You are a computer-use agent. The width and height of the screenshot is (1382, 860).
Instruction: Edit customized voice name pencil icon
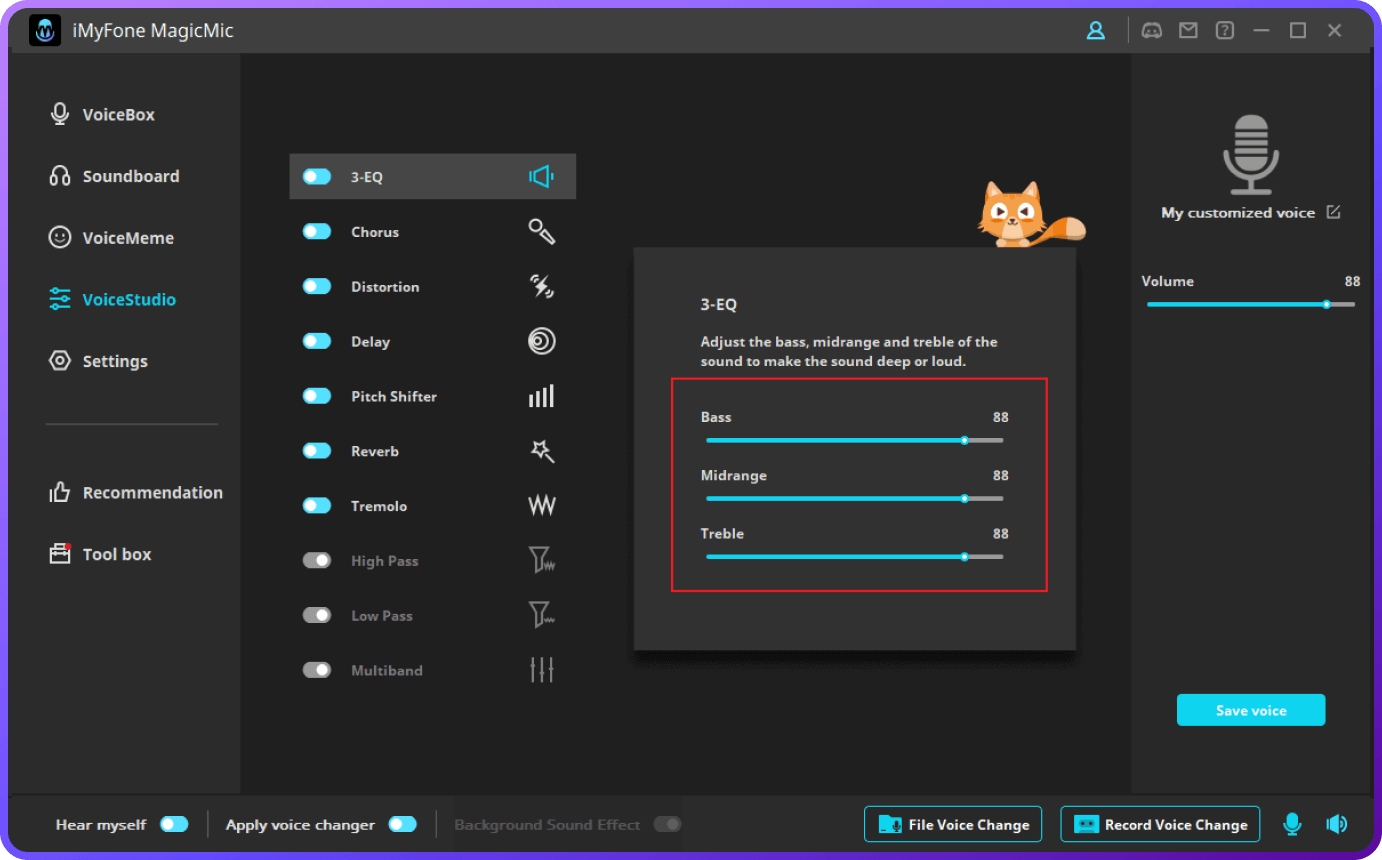(1333, 212)
